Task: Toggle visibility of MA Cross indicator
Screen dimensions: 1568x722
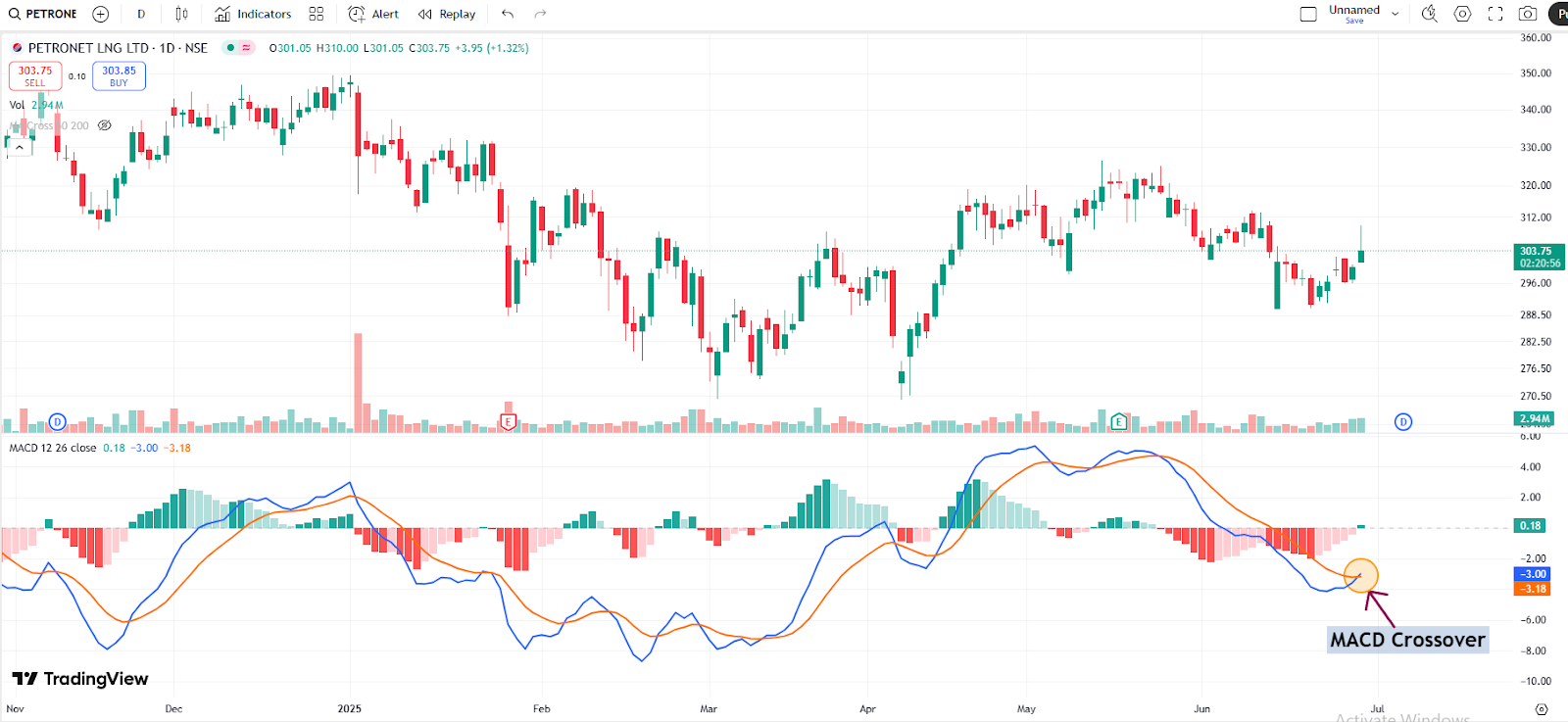Action: tap(105, 125)
